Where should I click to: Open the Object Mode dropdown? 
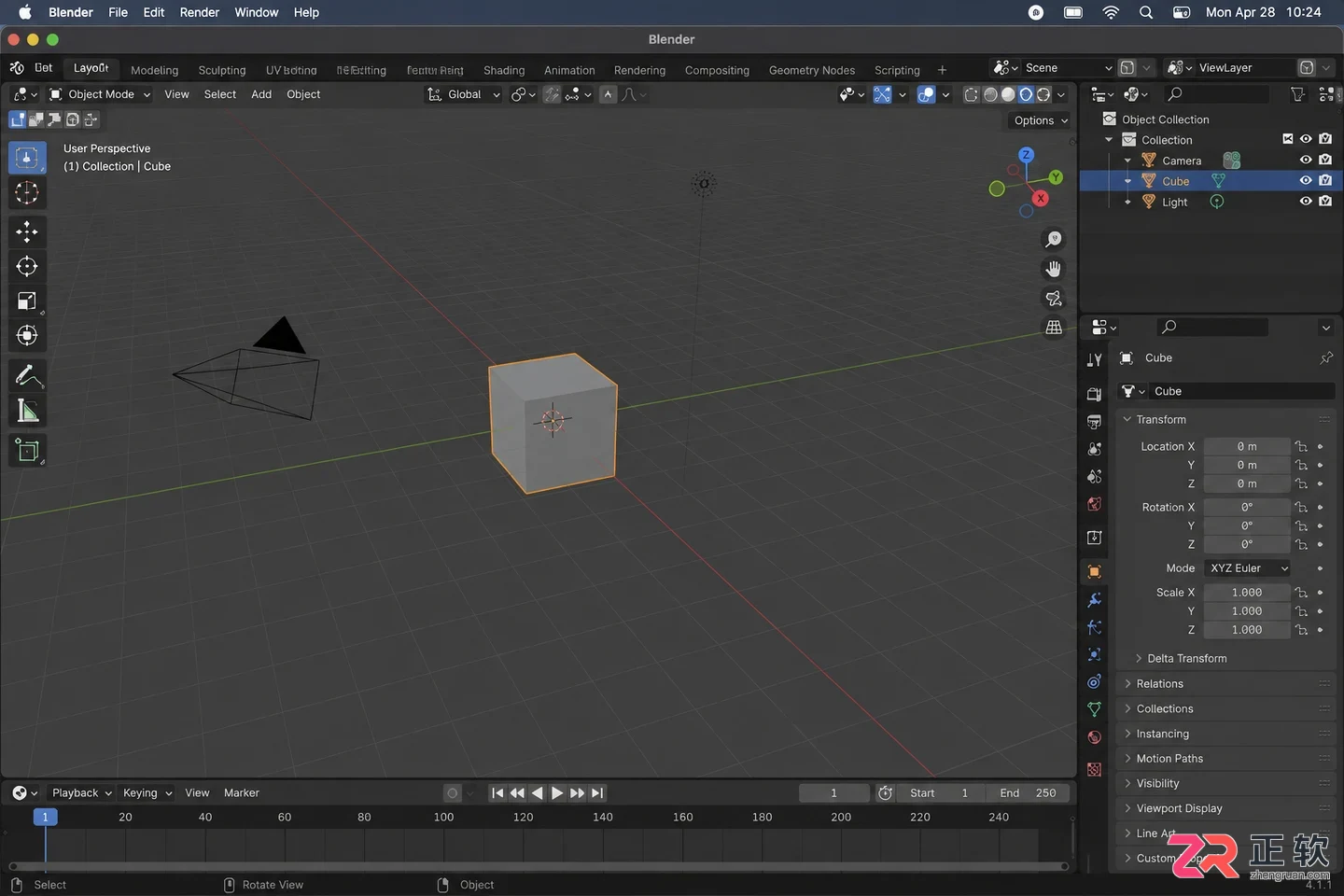click(100, 94)
